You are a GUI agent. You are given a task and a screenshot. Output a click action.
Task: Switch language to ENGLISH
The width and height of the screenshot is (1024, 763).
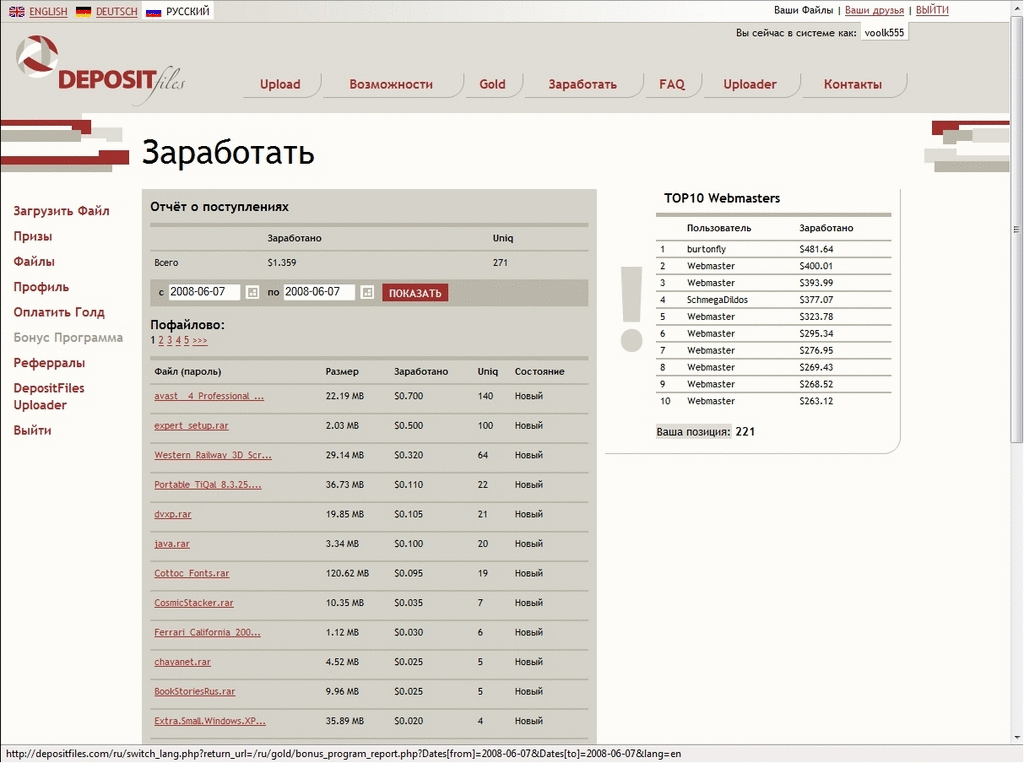click(x=48, y=12)
